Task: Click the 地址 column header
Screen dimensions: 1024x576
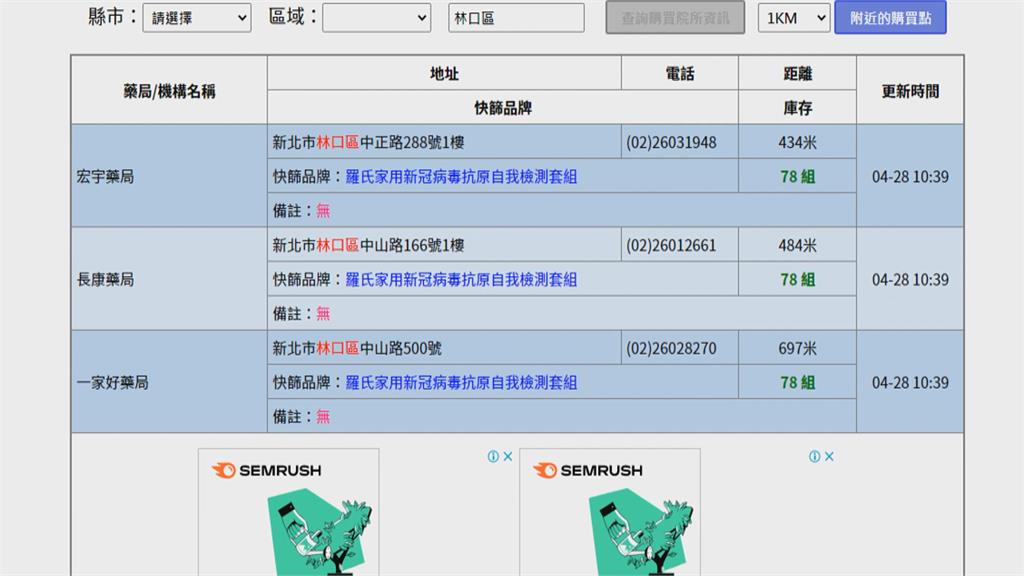Action: [x=444, y=74]
